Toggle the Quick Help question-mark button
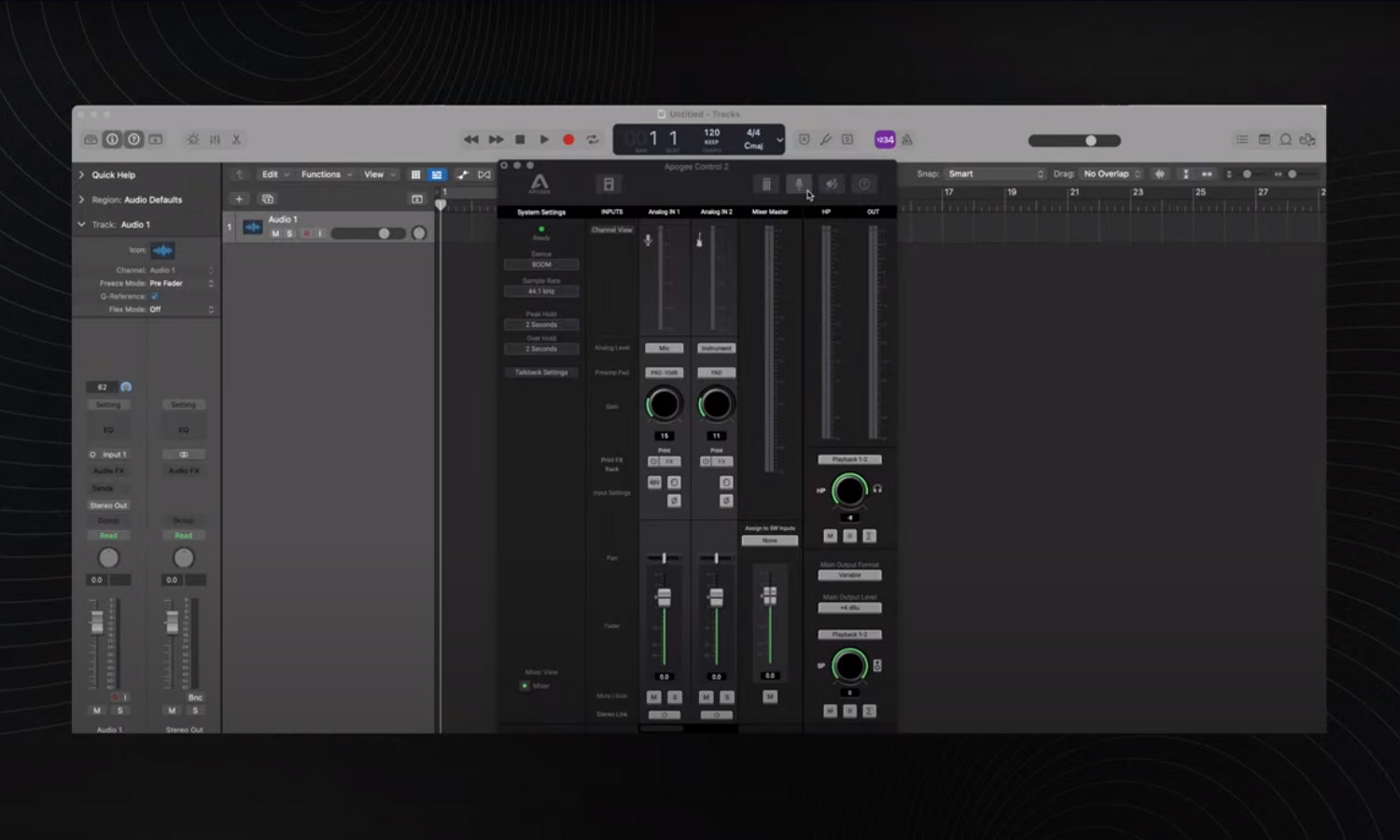 [x=133, y=139]
